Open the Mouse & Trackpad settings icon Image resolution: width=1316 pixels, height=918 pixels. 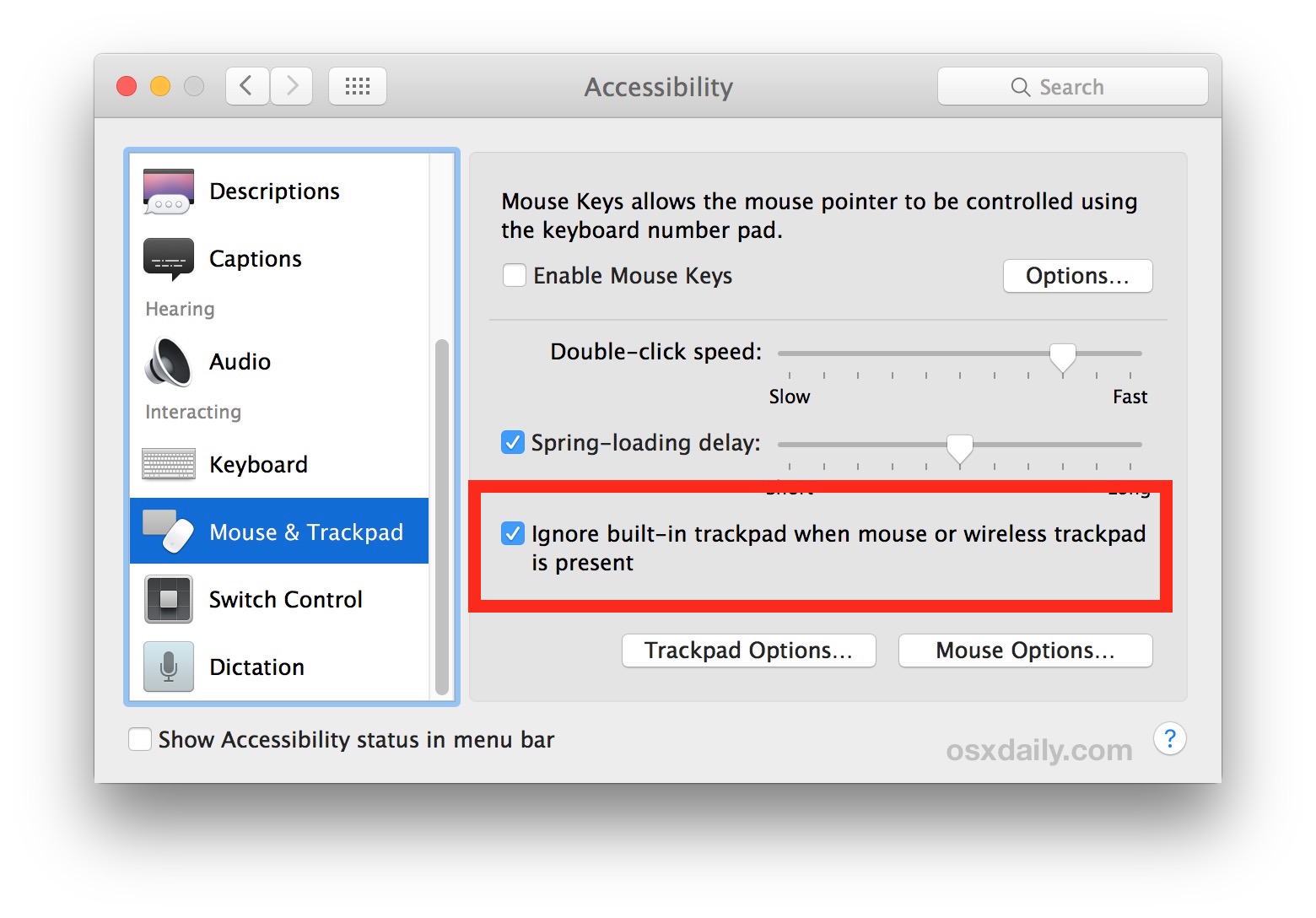pos(167,531)
